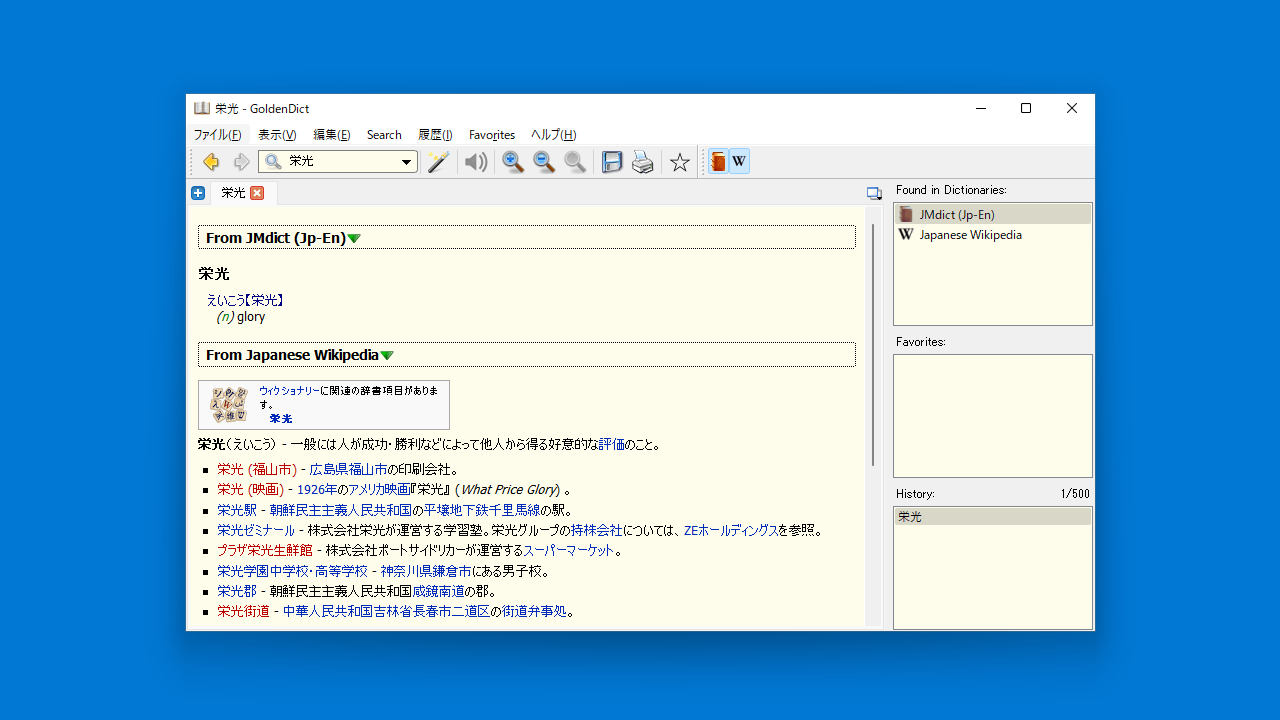Open the 咸鏡南道 link
This screenshot has height=720, width=1280.
[x=438, y=592]
